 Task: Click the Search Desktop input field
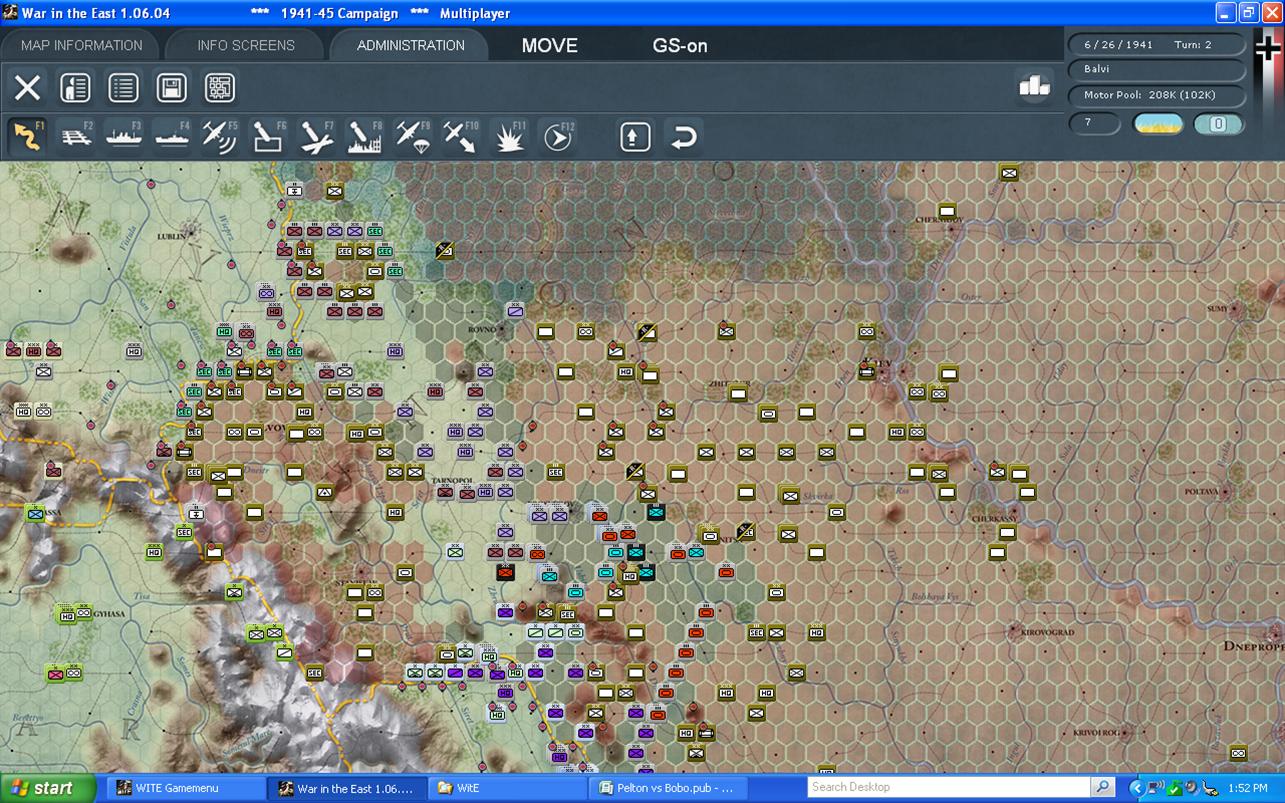(x=948, y=787)
